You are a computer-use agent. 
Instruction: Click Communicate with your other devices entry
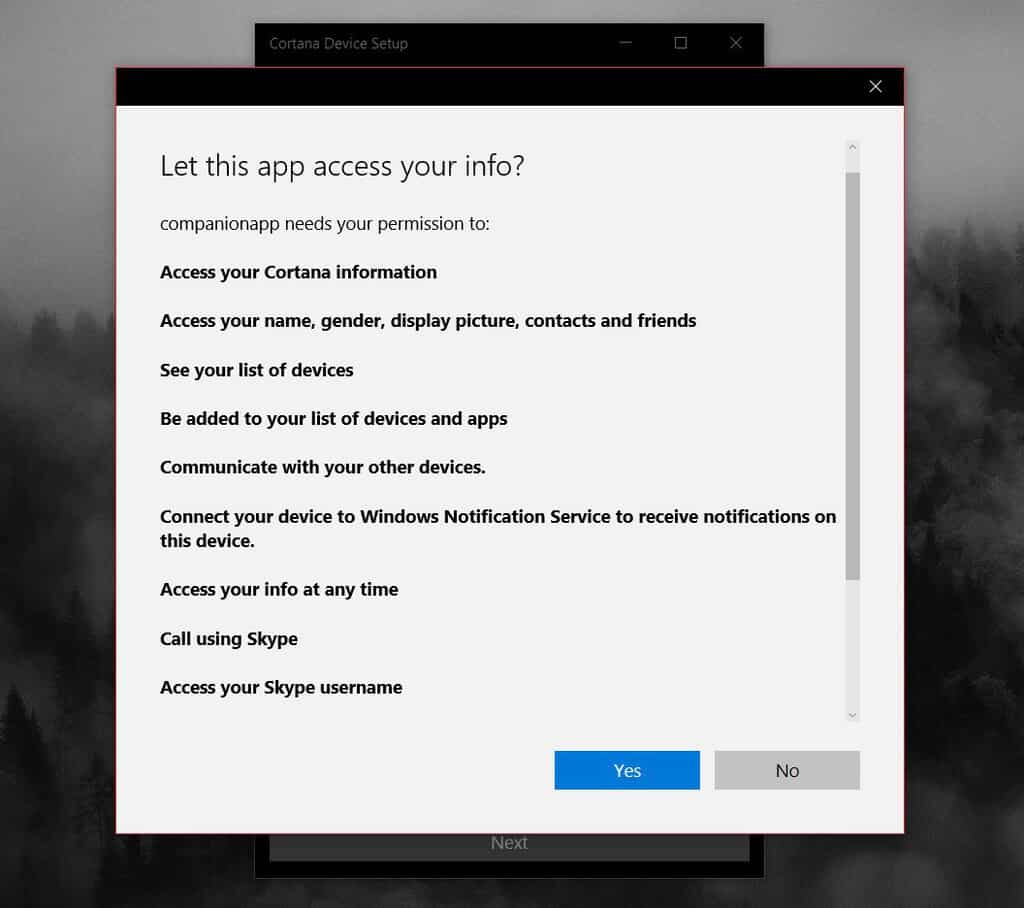(x=331, y=467)
